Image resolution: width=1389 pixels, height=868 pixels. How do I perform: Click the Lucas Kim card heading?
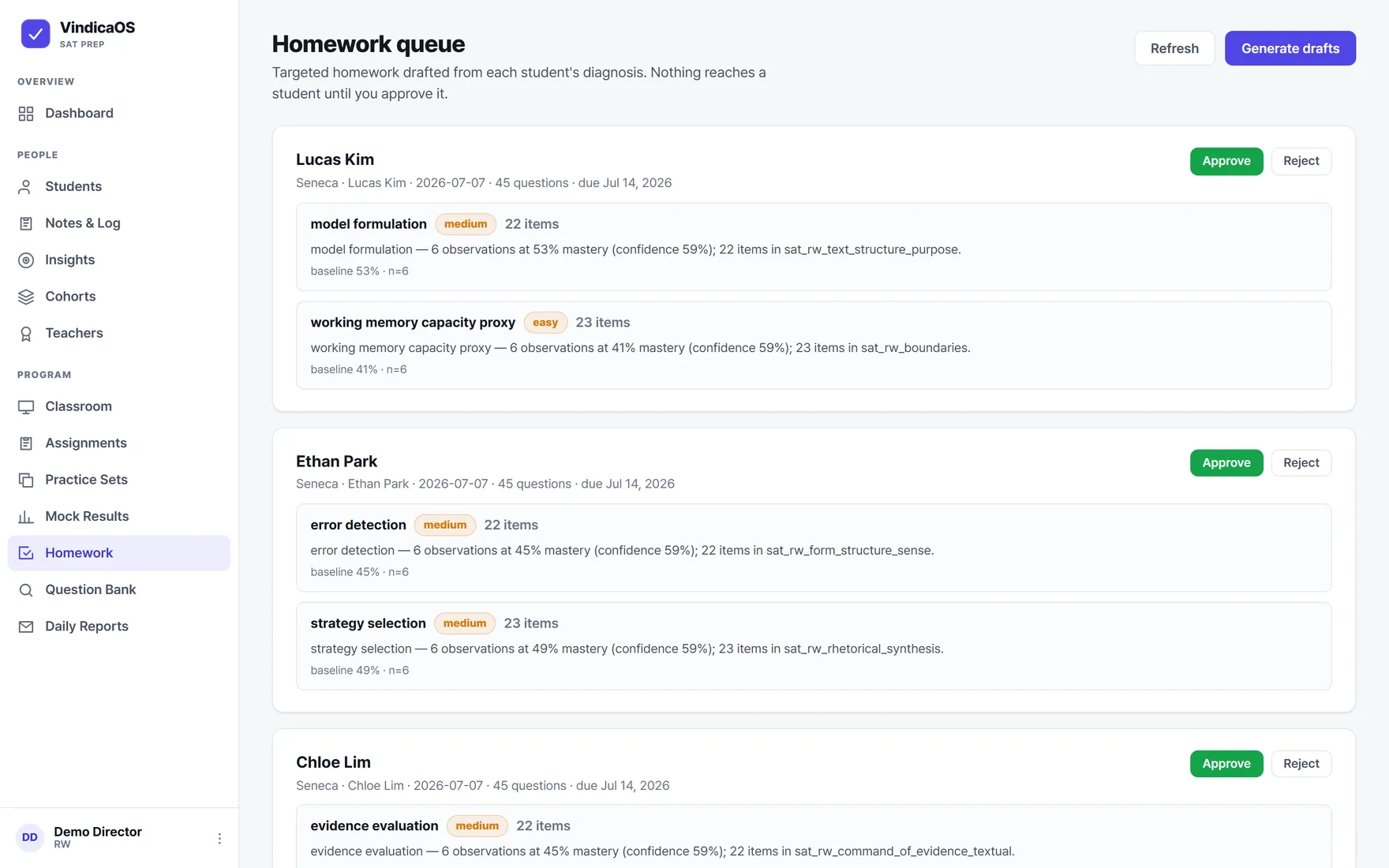(335, 160)
